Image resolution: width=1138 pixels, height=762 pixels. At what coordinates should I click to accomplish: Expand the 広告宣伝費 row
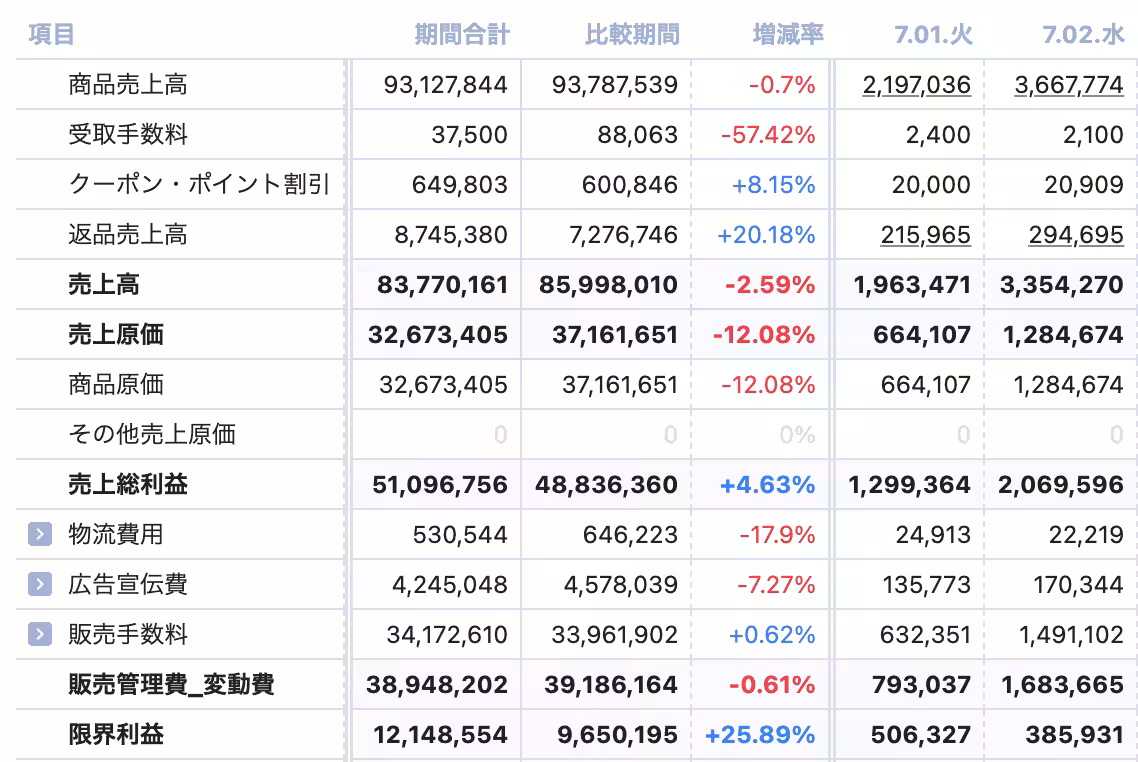click(x=39, y=584)
